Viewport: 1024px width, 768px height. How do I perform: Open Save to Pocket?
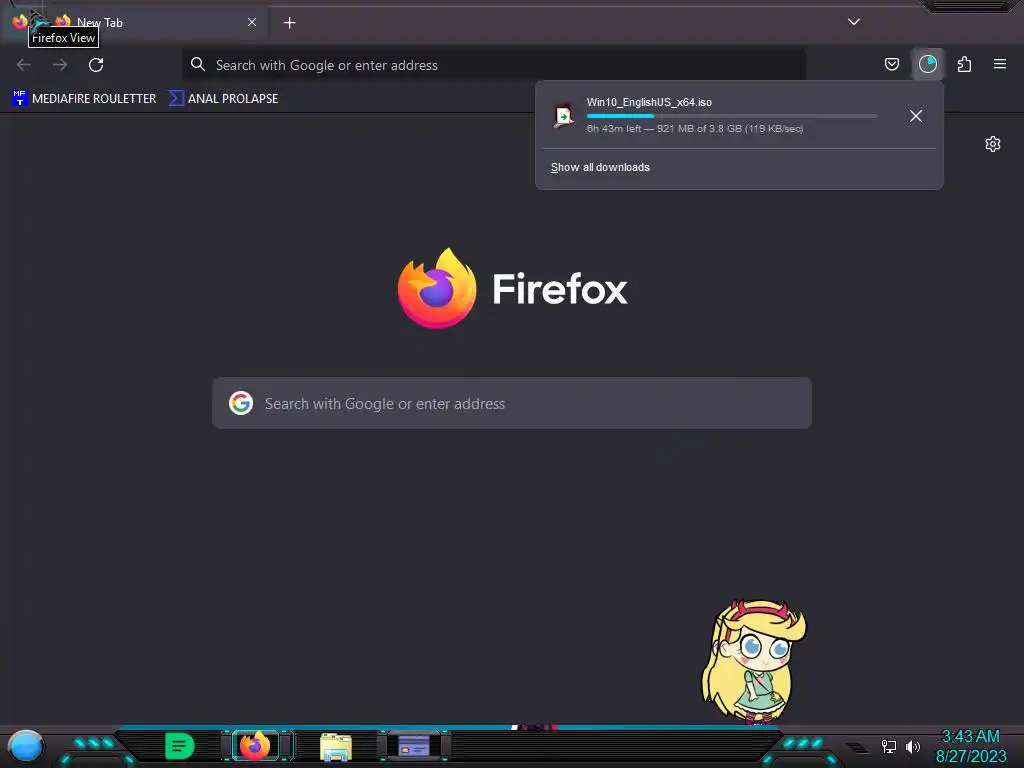tap(891, 64)
